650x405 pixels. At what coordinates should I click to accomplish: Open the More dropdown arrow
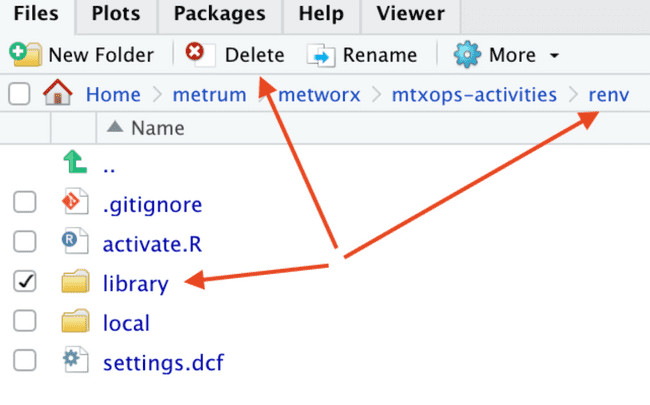pyautogui.click(x=554, y=55)
